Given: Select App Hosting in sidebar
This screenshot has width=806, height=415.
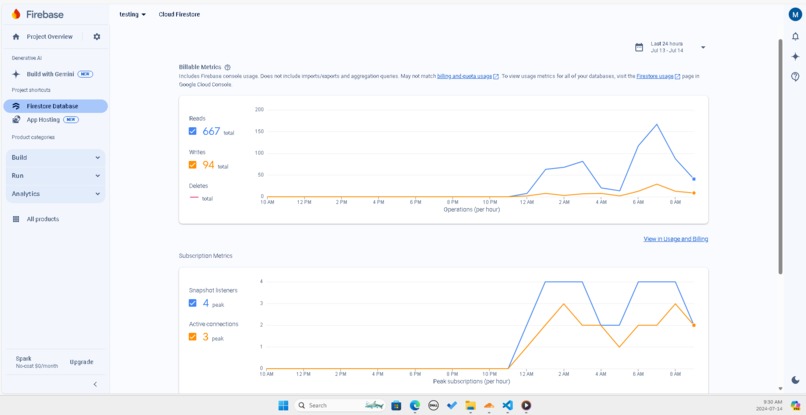Looking at the screenshot, I should (56, 120).
